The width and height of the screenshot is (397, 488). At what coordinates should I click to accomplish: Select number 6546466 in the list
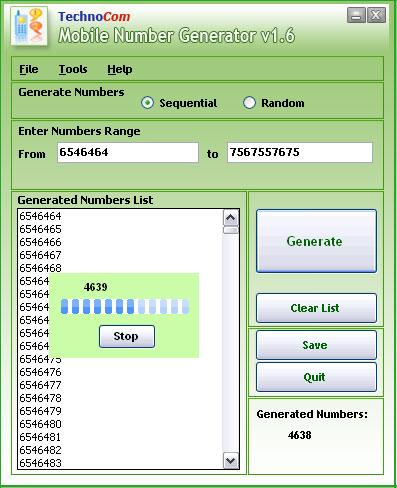pos(40,242)
